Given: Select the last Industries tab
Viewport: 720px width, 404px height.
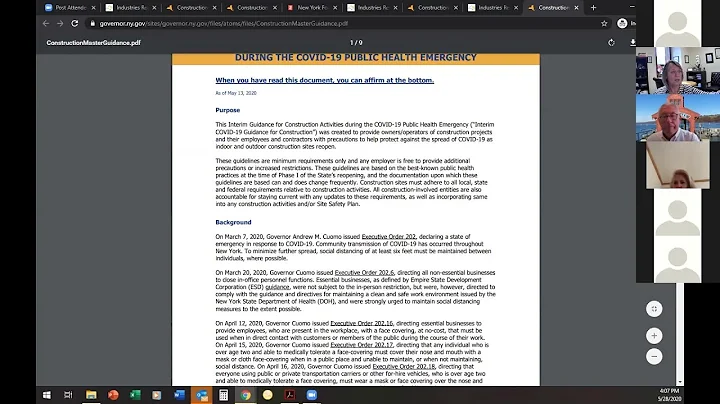Looking at the screenshot, I should (x=492, y=8).
